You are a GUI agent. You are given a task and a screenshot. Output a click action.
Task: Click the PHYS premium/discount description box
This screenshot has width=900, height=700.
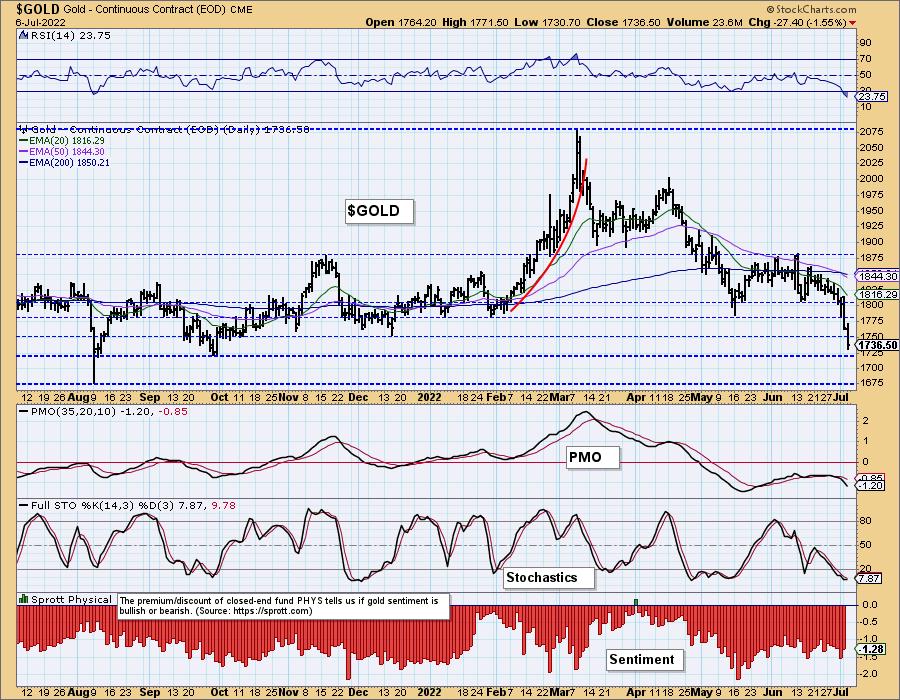(284, 606)
